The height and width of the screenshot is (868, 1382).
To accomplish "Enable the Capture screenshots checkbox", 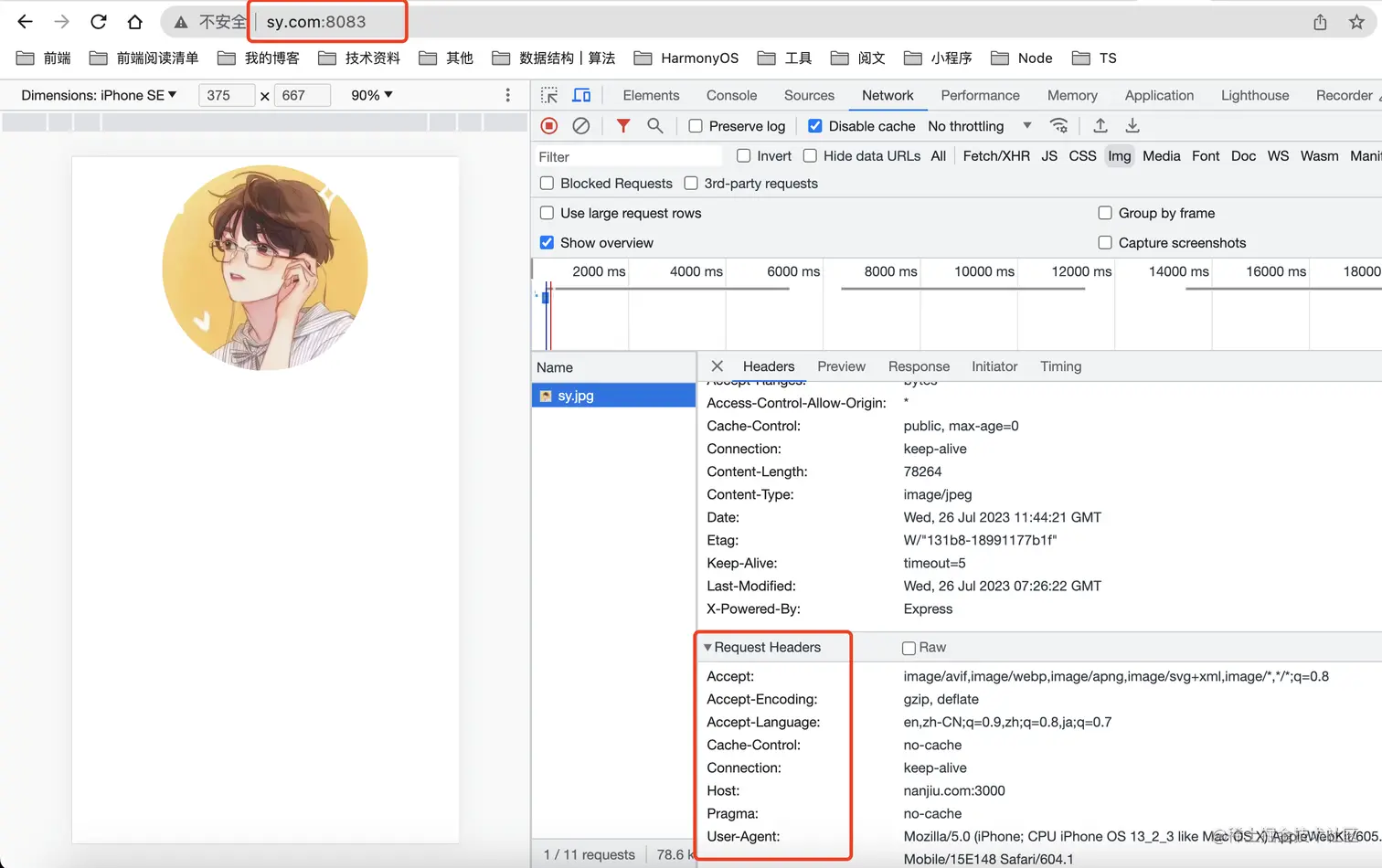I will (x=1105, y=243).
